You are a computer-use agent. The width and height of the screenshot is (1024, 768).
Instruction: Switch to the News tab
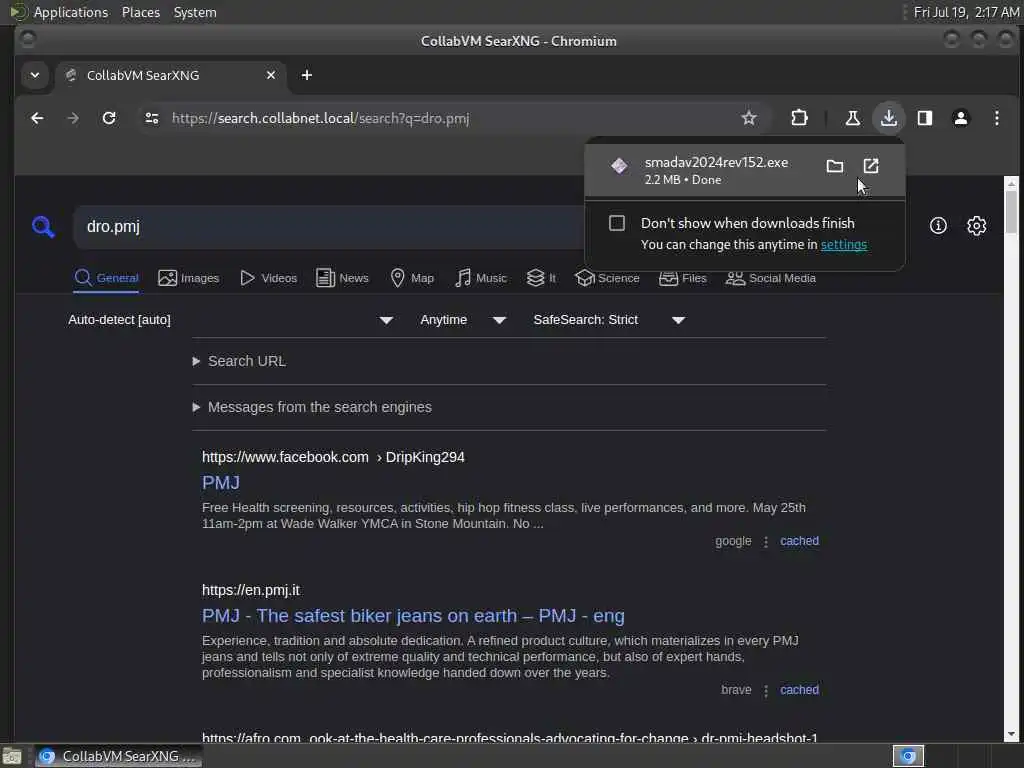[x=342, y=278]
